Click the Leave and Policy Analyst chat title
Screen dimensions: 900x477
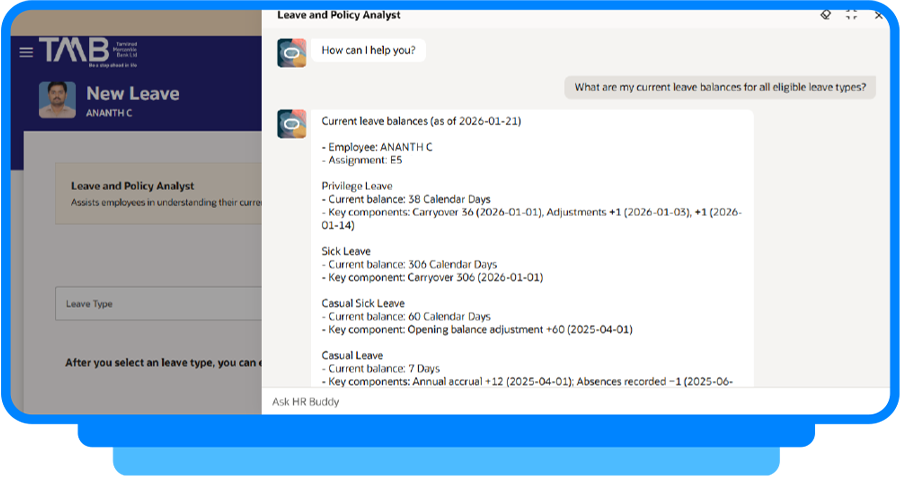tap(338, 15)
